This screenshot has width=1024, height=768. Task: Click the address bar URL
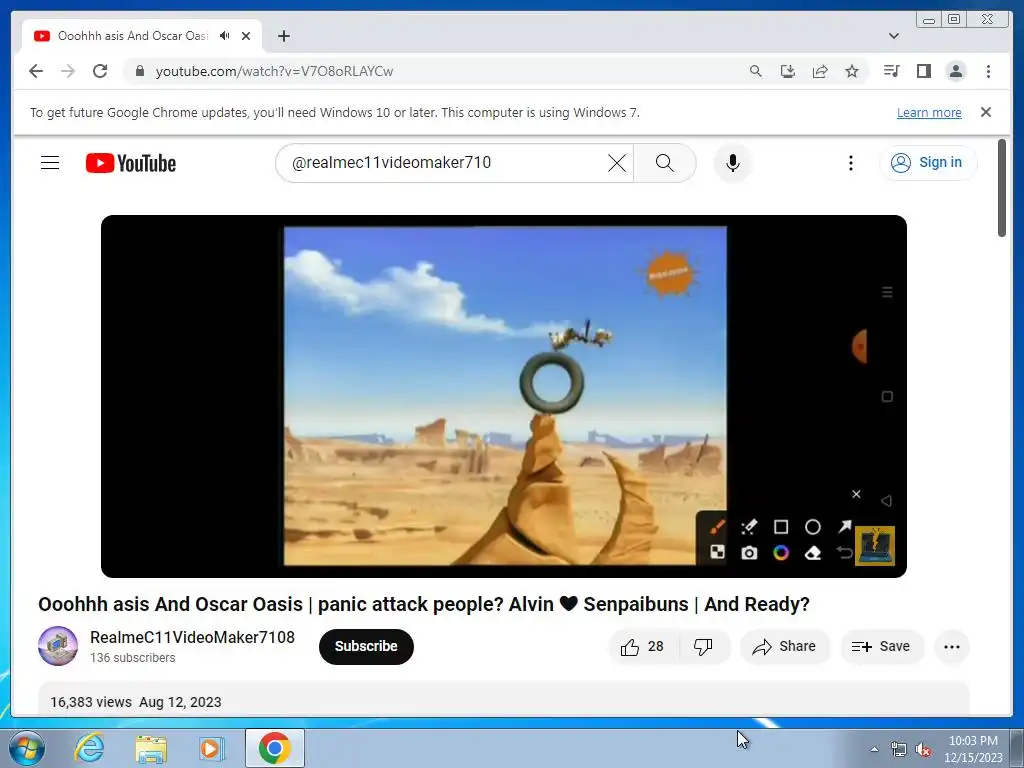pos(274,71)
